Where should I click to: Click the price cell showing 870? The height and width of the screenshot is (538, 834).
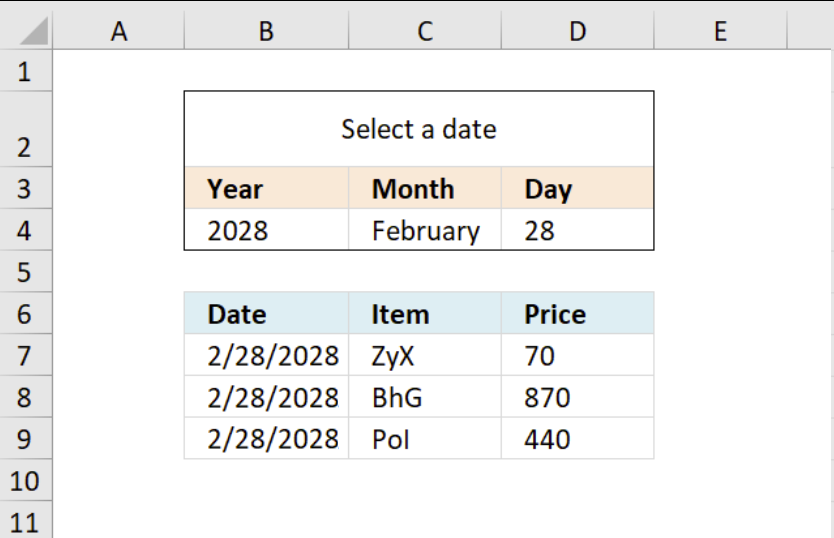click(x=578, y=397)
